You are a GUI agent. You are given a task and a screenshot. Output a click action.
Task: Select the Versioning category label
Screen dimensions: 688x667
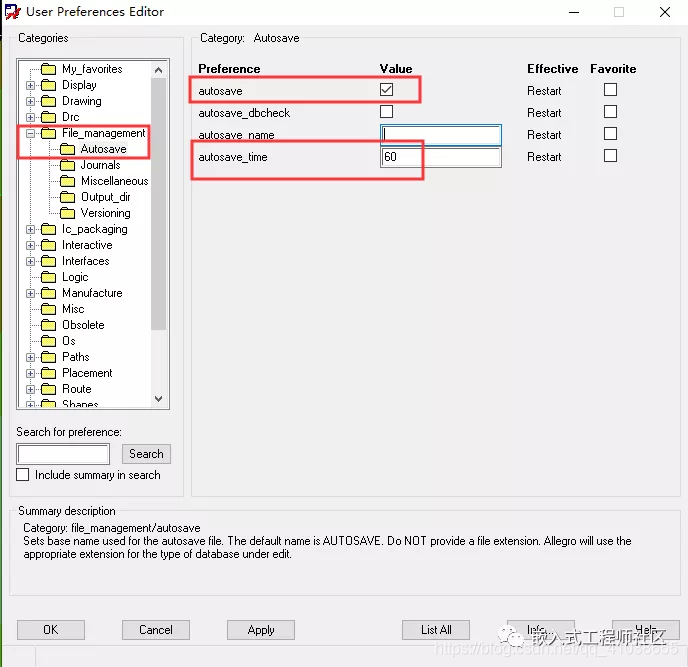click(106, 213)
